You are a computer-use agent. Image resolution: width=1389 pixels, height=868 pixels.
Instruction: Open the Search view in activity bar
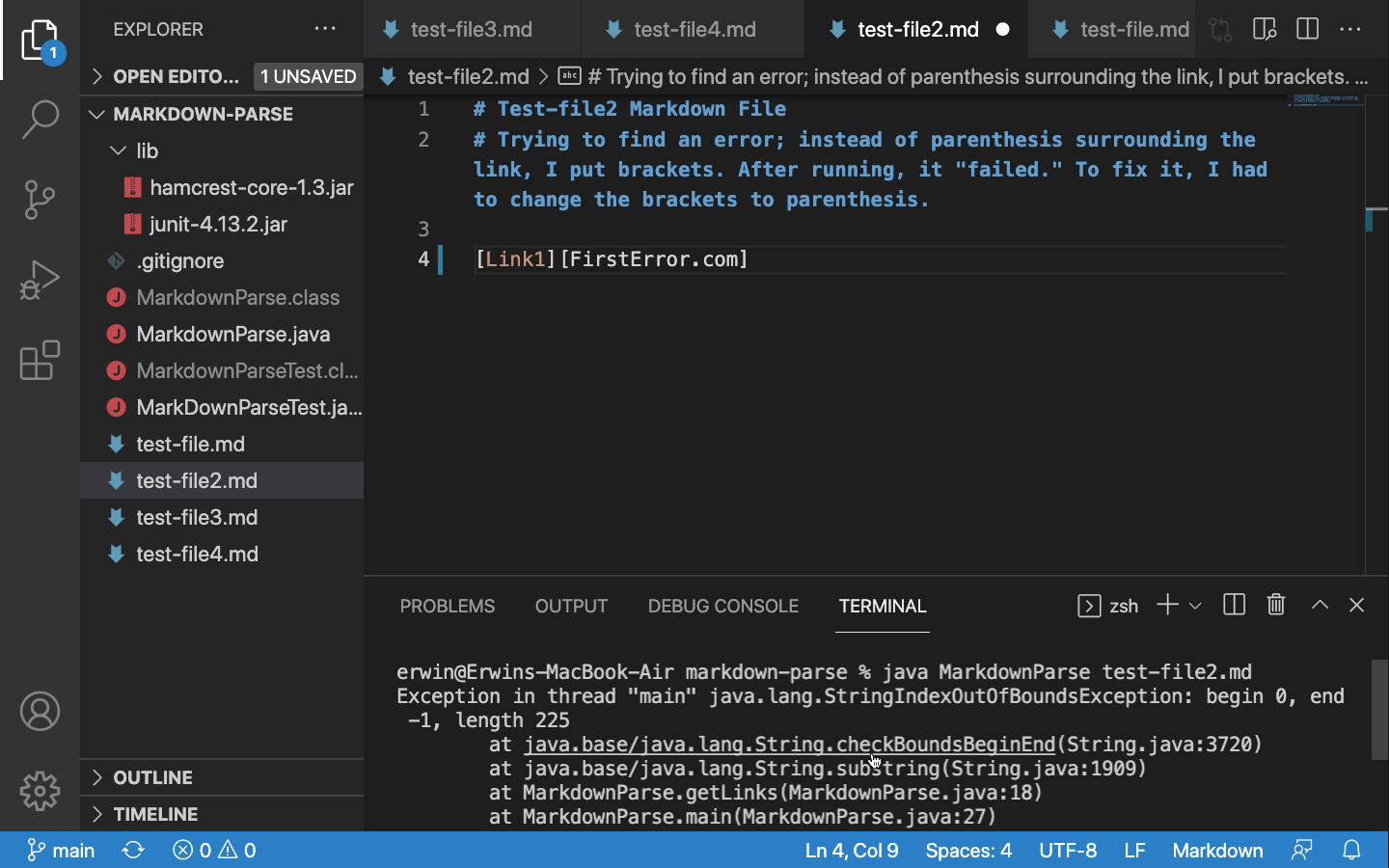(40, 120)
